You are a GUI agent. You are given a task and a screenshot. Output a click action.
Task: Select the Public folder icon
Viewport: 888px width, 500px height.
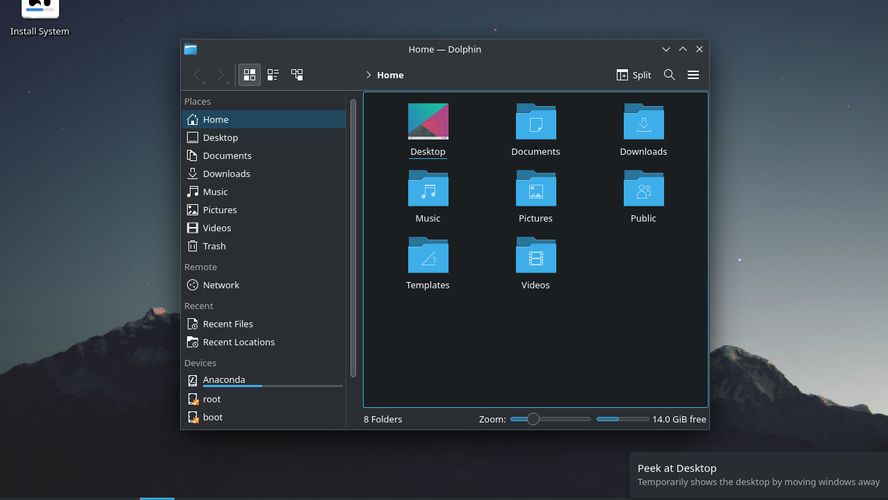pyautogui.click(x=643, y=188)
